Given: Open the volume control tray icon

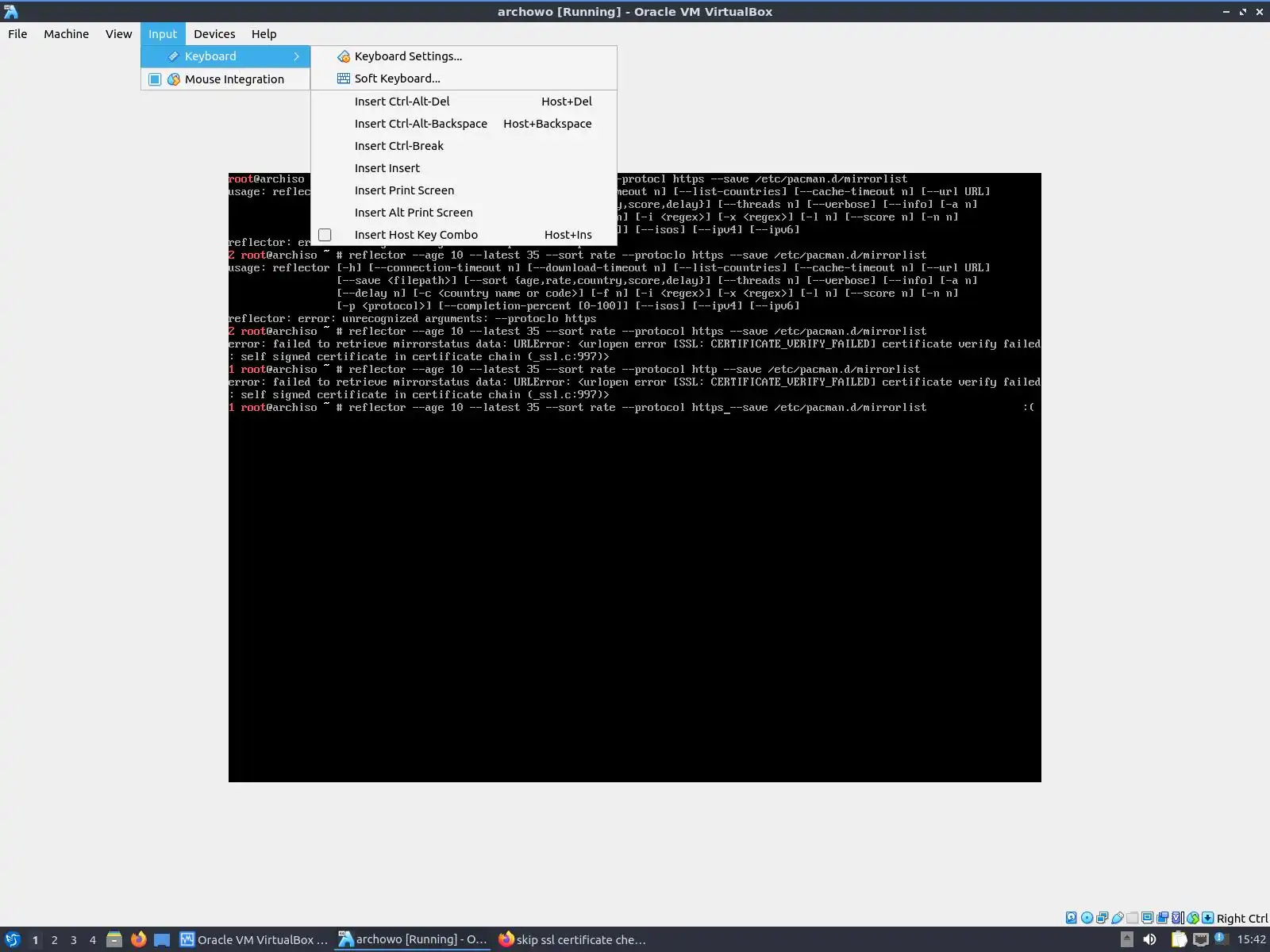Looking at the screenshot, I should pos(1149,939).
